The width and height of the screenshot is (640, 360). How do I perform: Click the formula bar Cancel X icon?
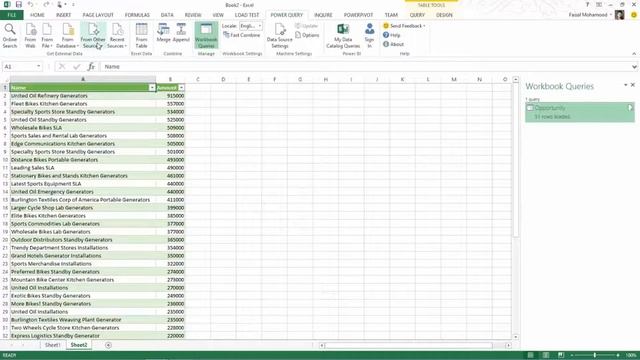coord(62,66)
